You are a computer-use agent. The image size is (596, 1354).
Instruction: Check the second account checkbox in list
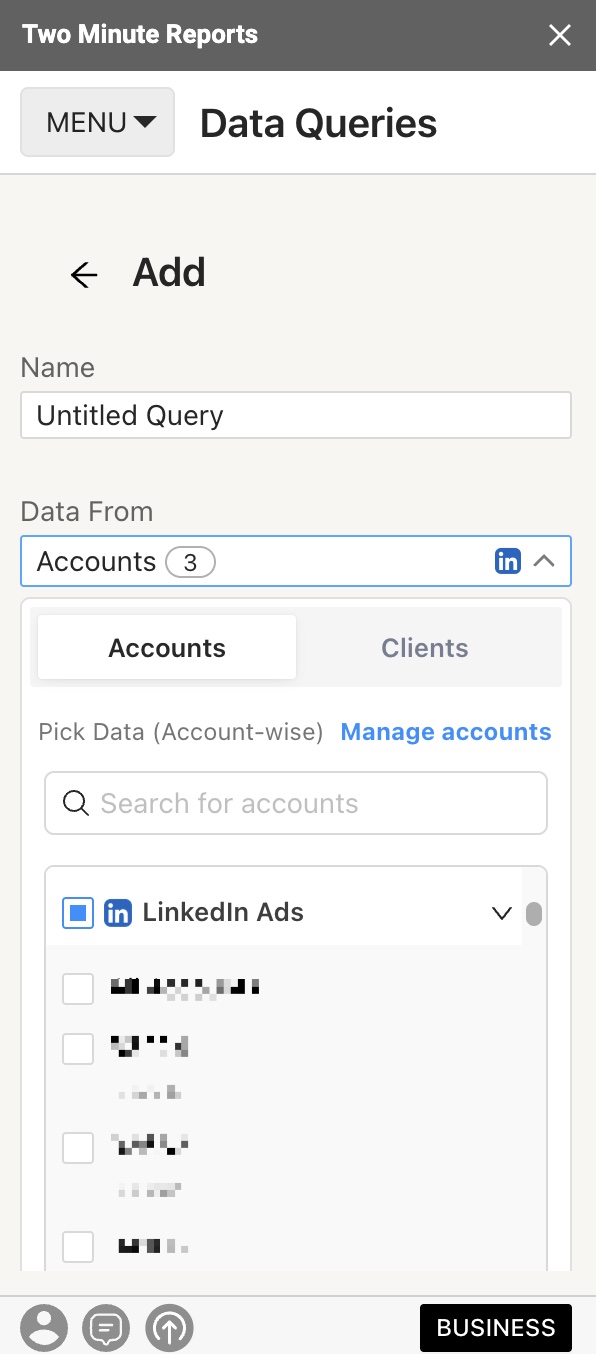click(78, 1048)
